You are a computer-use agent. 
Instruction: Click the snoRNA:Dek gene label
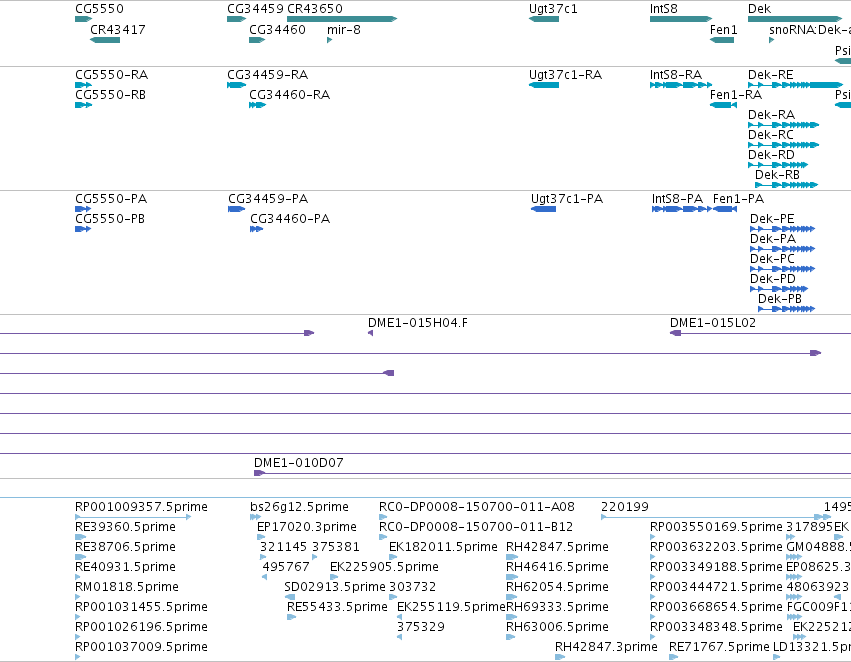coord(810,30)
